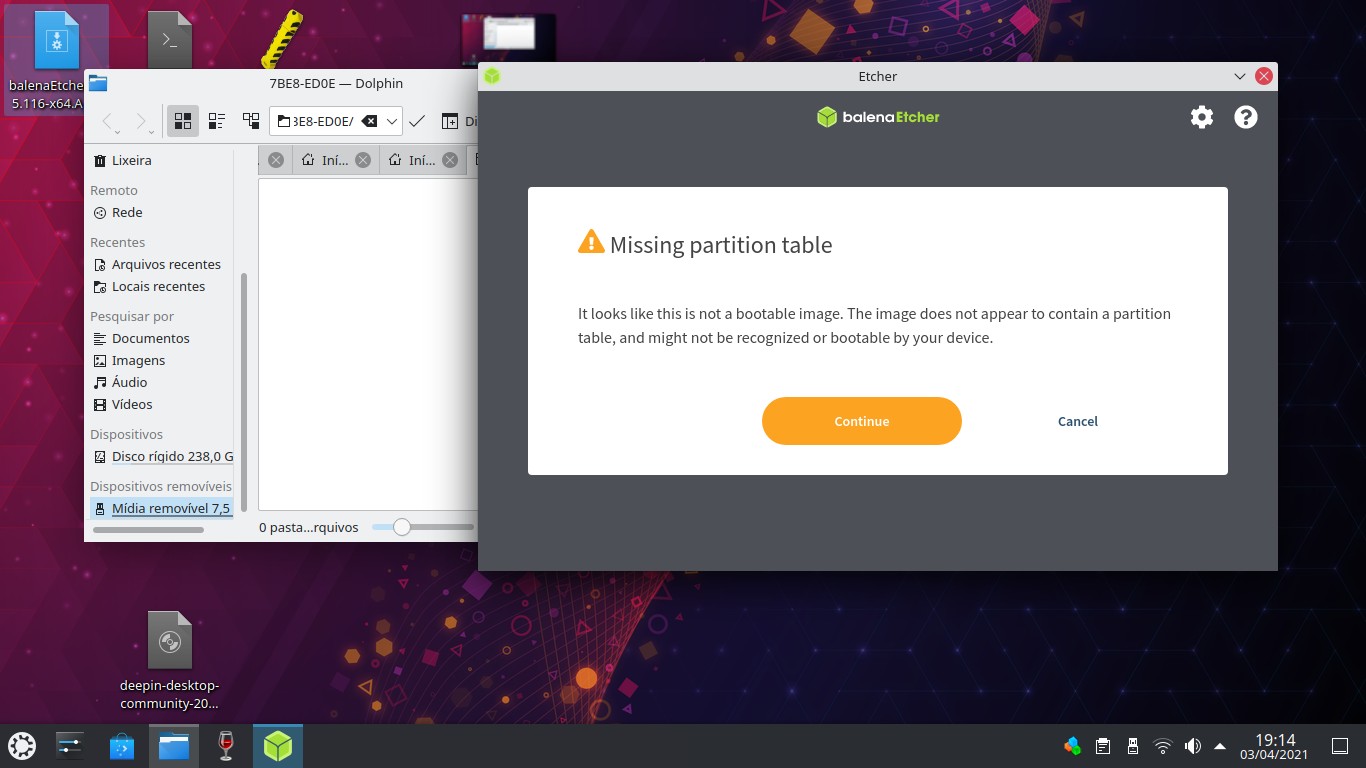This screenshot has height=768, width=1366.
Task: Click show desktop button in taskbar
Action: tap(1340, 746)
